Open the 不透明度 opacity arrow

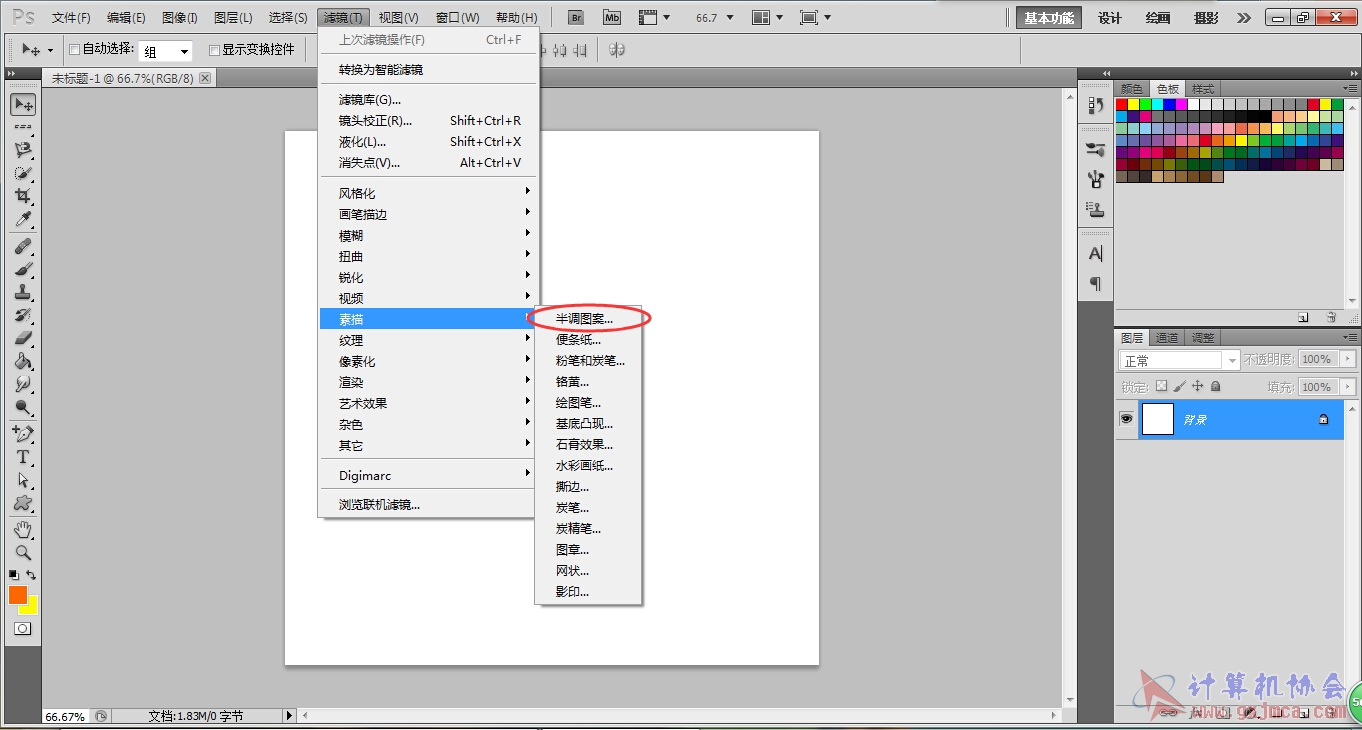(x=1347, y=359)
